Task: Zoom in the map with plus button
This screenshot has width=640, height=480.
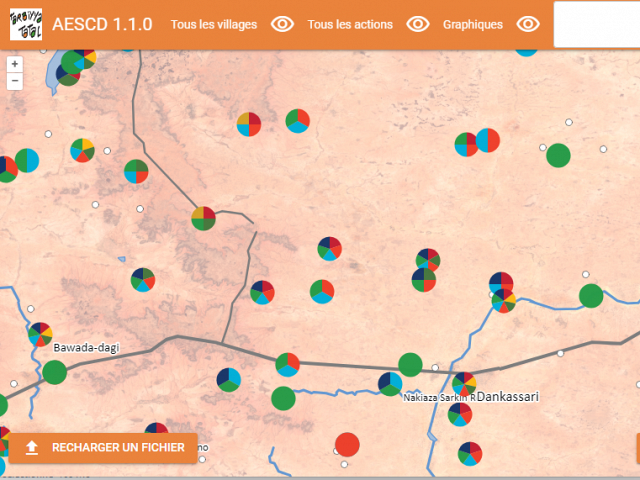Action: tap(14, 64)
